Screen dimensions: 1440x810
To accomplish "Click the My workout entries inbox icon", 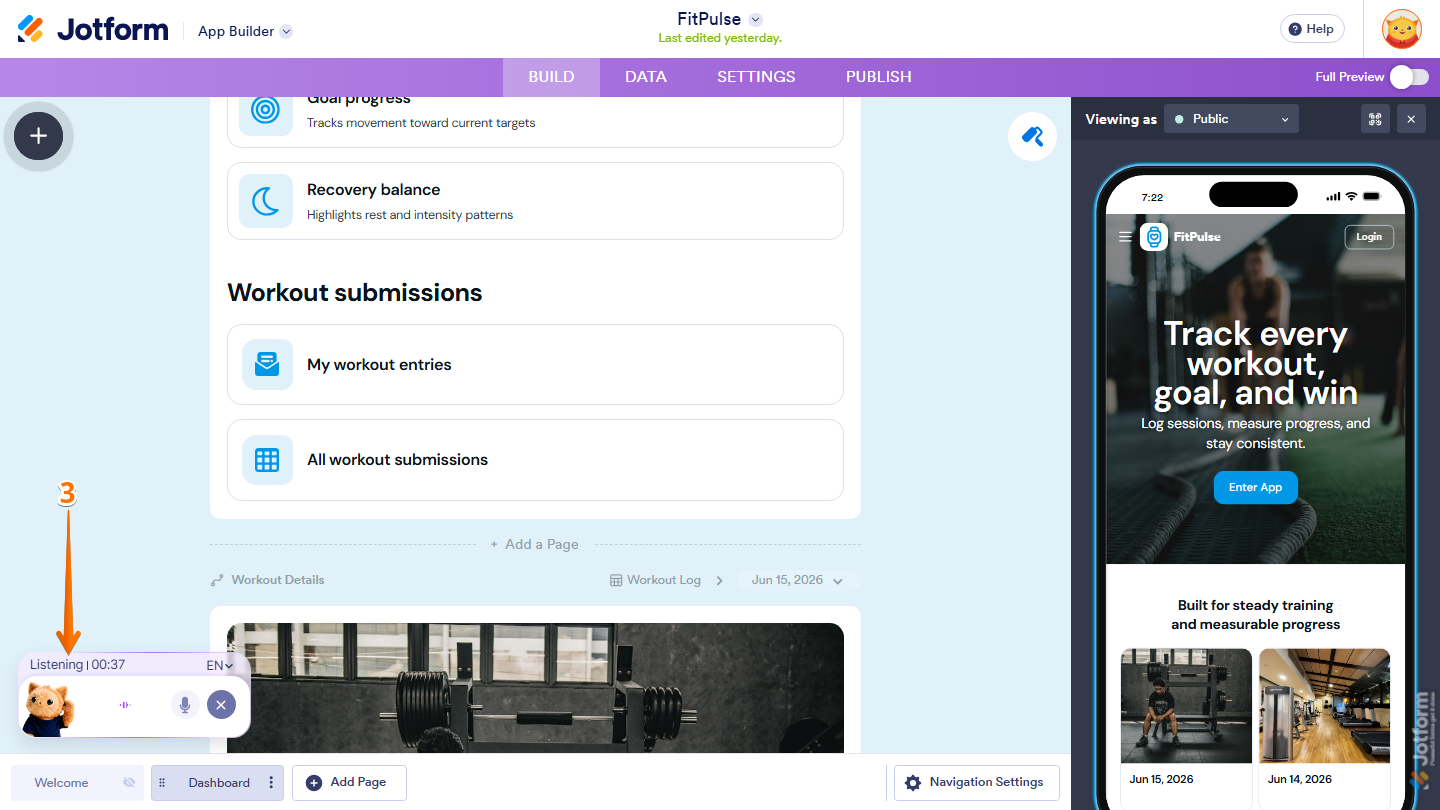I will click(267, 364).
